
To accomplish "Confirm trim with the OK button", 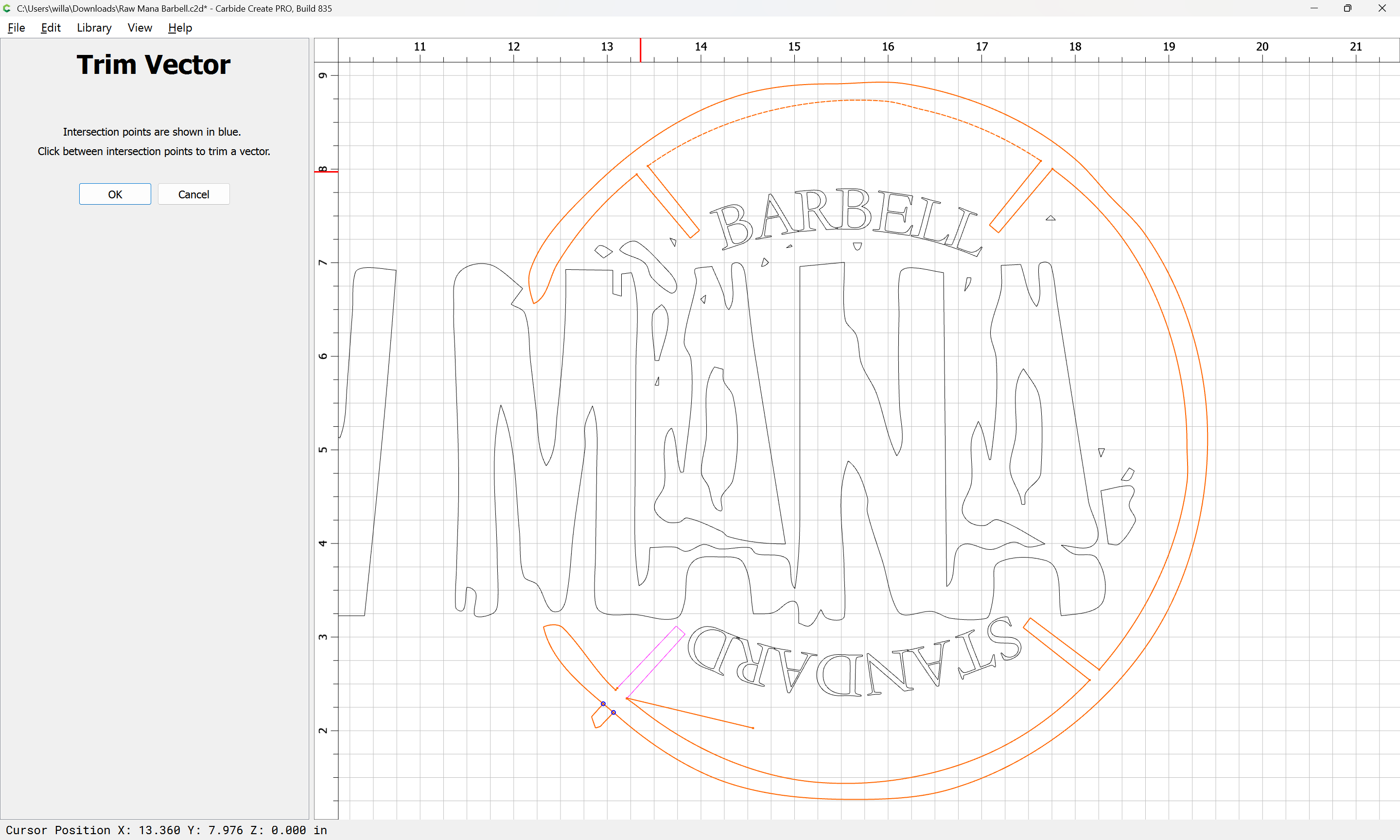I will tap(115, 194).
